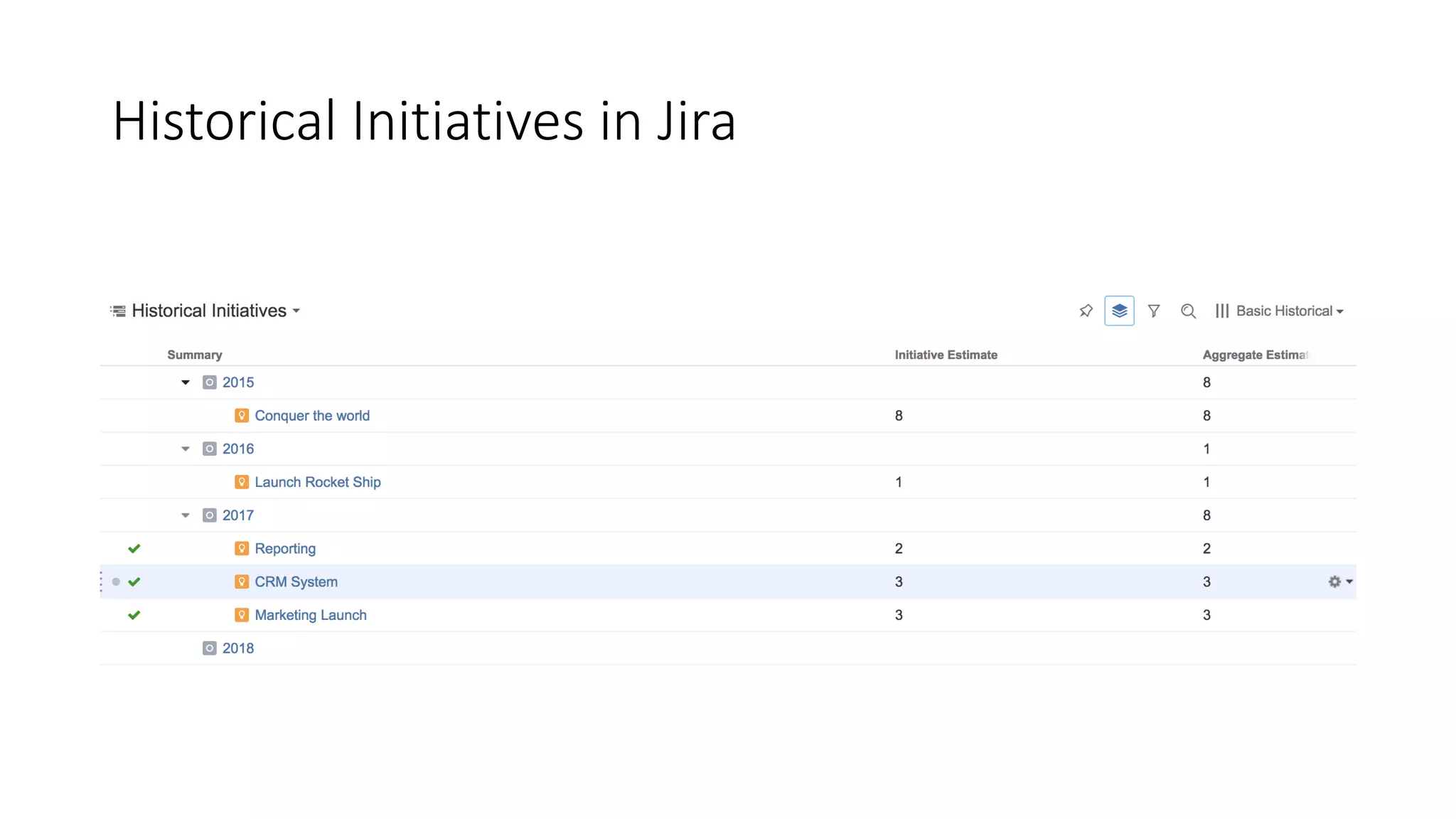This screenshot has width=1456, height=819.
Task: Click the 2015 folder icon
Action: pyautogui.click(x=210, y=382)
